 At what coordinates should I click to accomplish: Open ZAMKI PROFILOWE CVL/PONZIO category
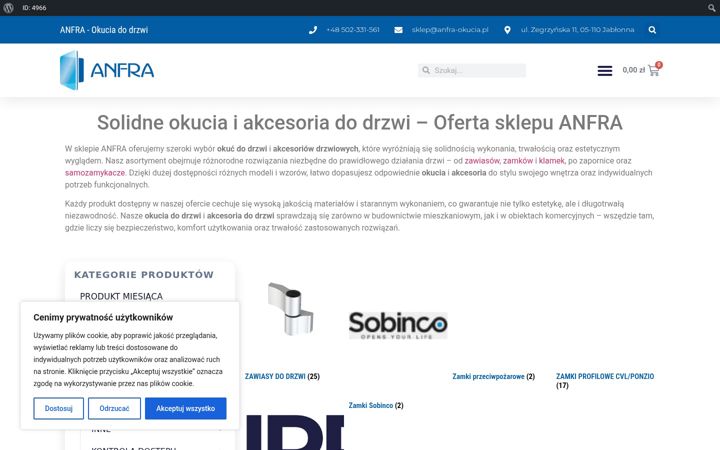605,377
